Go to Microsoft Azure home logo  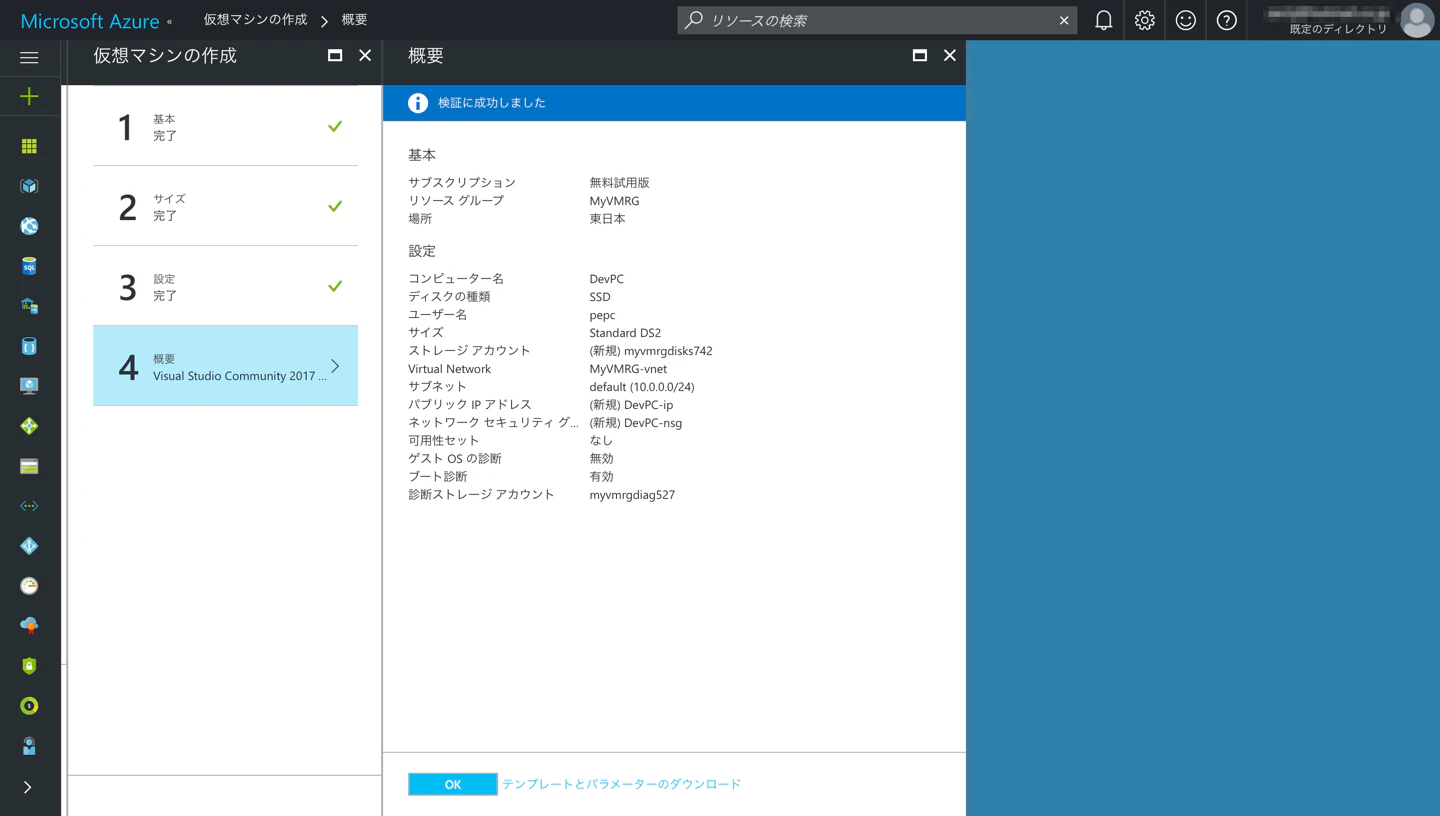point(90,21)
